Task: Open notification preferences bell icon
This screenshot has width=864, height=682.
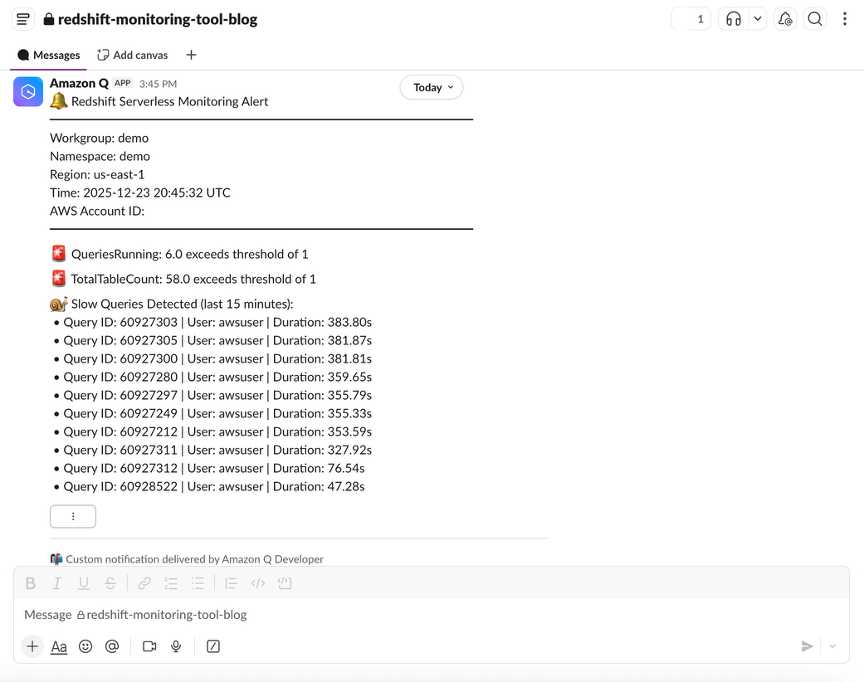Action: pos(785,19)
